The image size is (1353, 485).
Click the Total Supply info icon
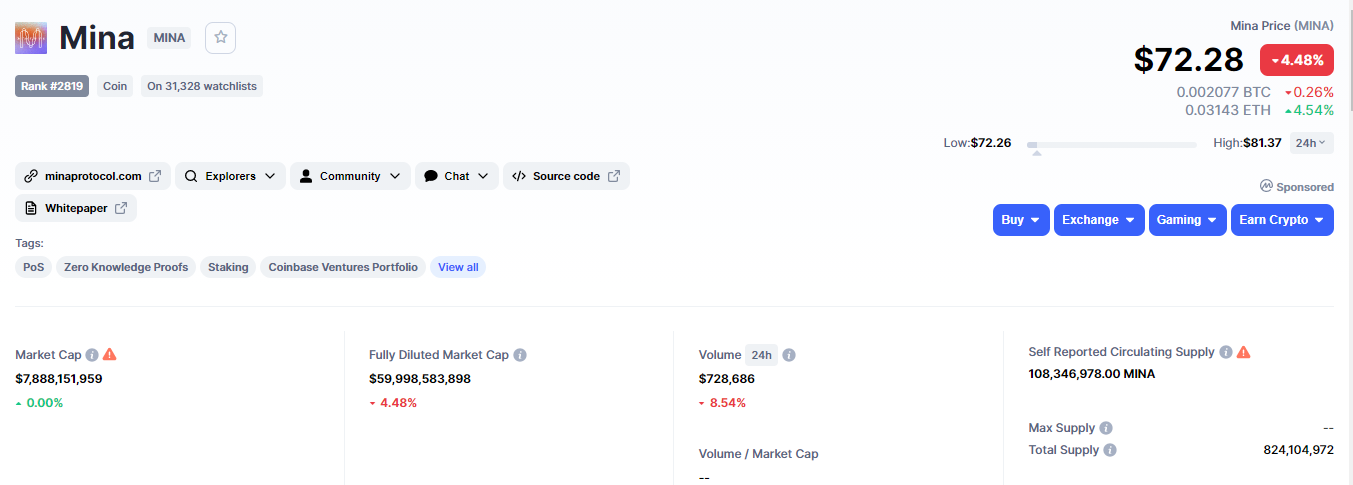pyautogui.click(x=1110, y=450)
